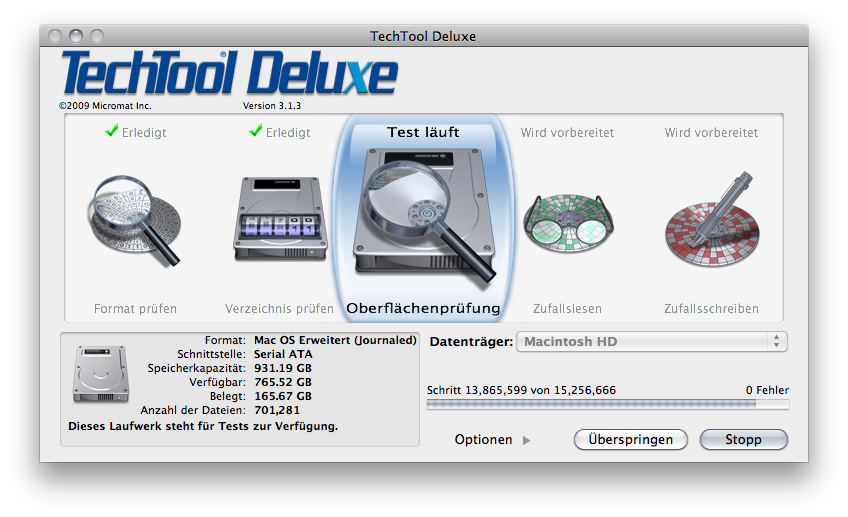The height and width of the screenshot is (517, 848).
Task: Click the test progress bar
Action: pos(607,404)
